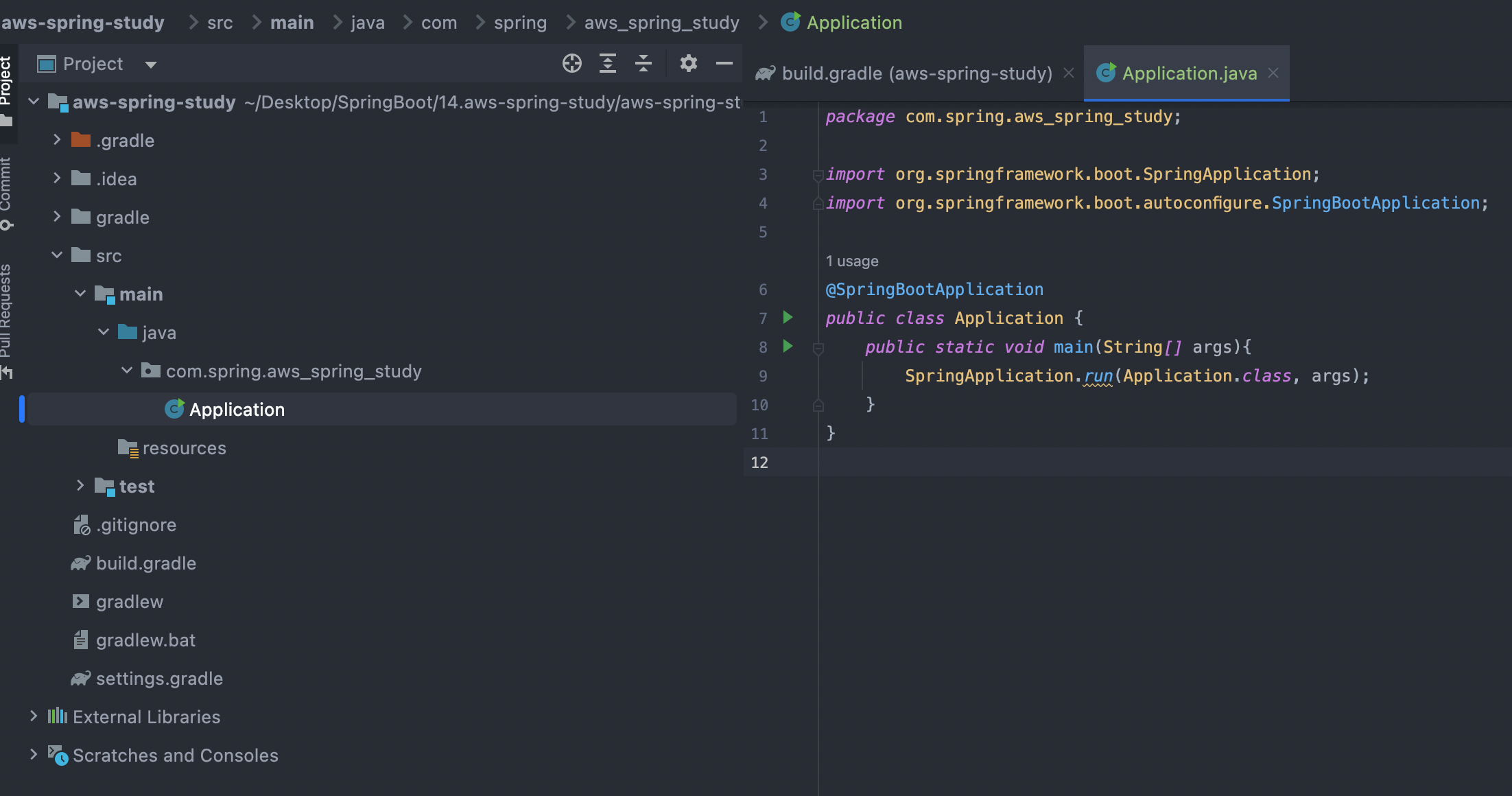
Task: Open build.gradle in the project tree
Action: click(146, 563)
